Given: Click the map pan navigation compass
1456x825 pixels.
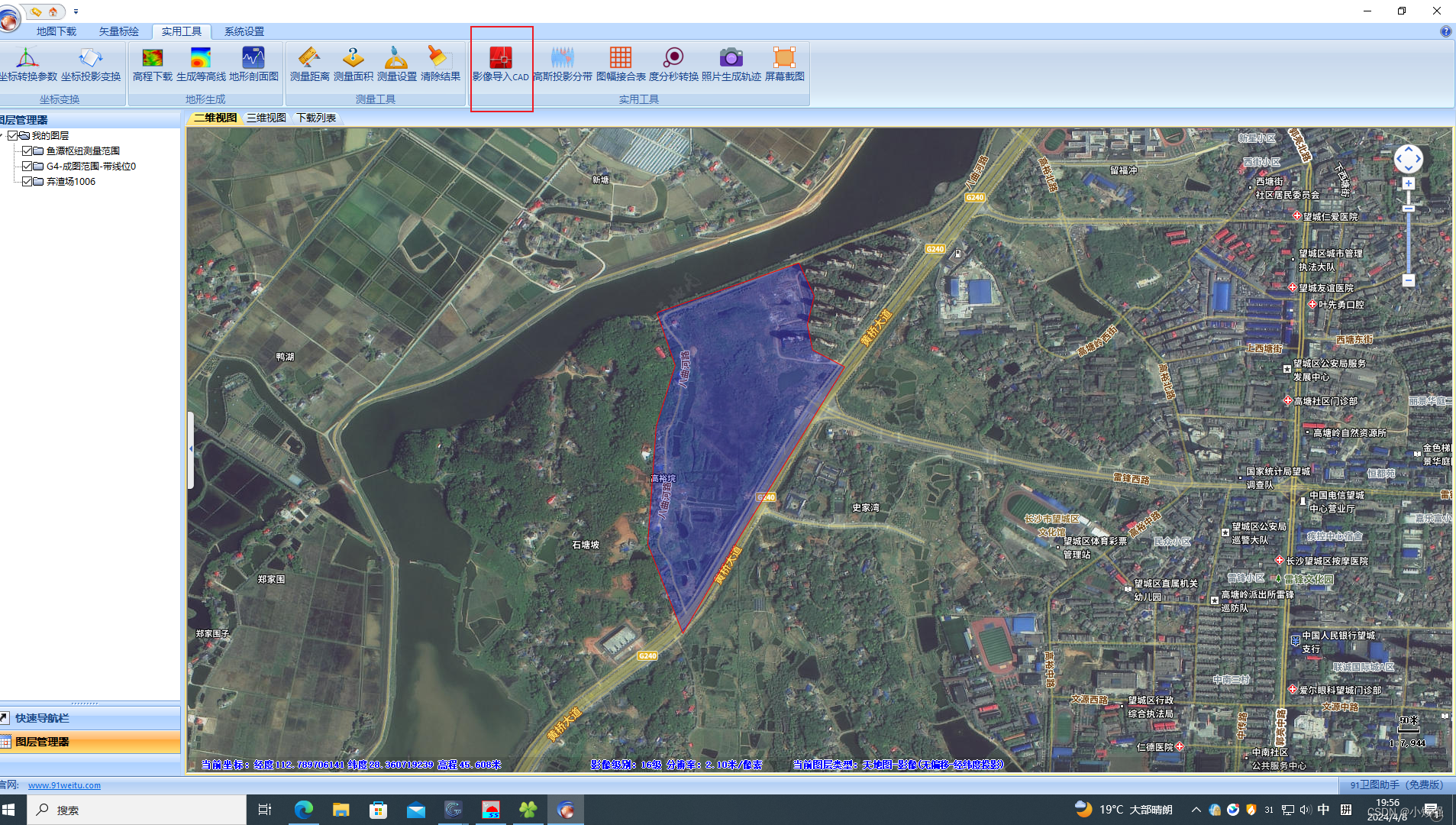Looking at the screenshot, I should pos(1408,159).
